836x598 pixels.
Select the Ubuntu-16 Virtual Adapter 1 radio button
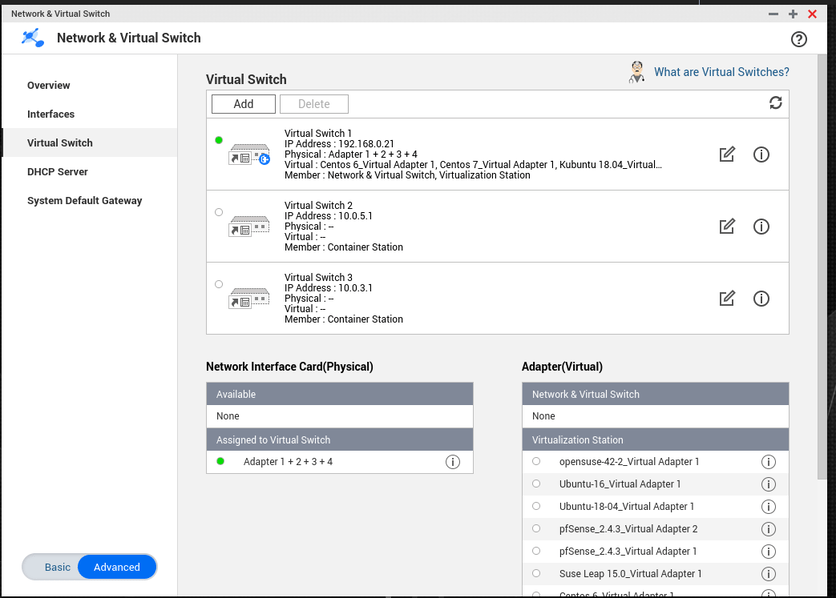(536, 484)
